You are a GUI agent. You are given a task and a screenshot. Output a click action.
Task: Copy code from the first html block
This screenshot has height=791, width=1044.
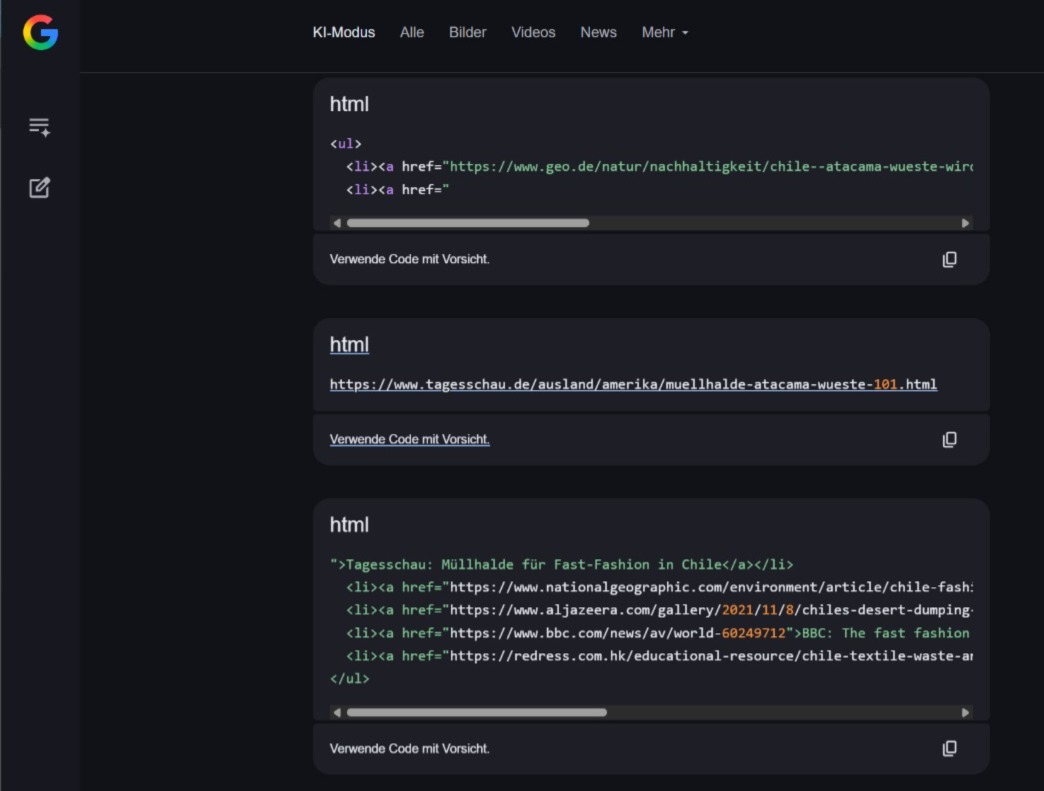pos(949,259)
